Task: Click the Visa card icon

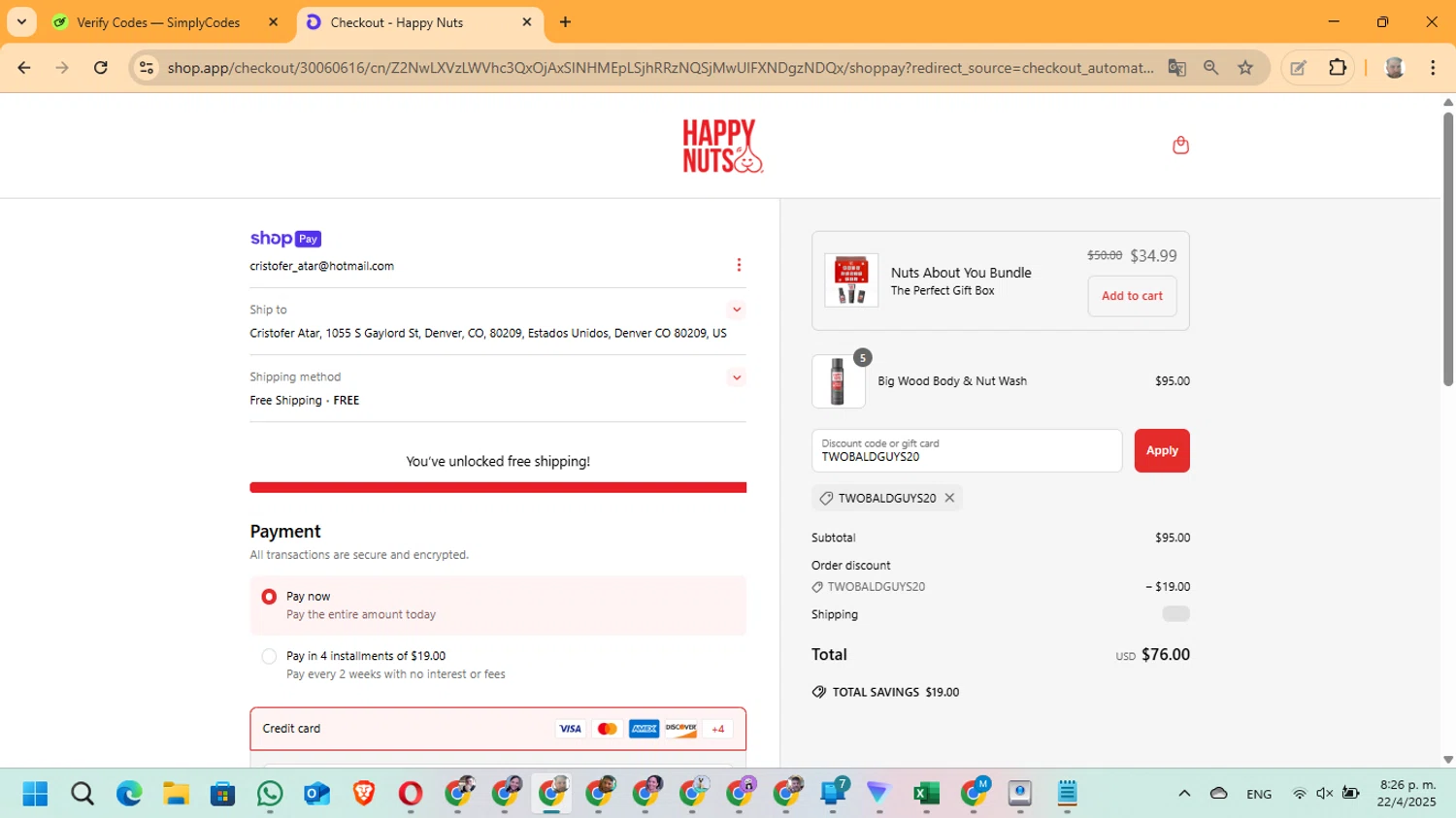Action: (571, 729)
